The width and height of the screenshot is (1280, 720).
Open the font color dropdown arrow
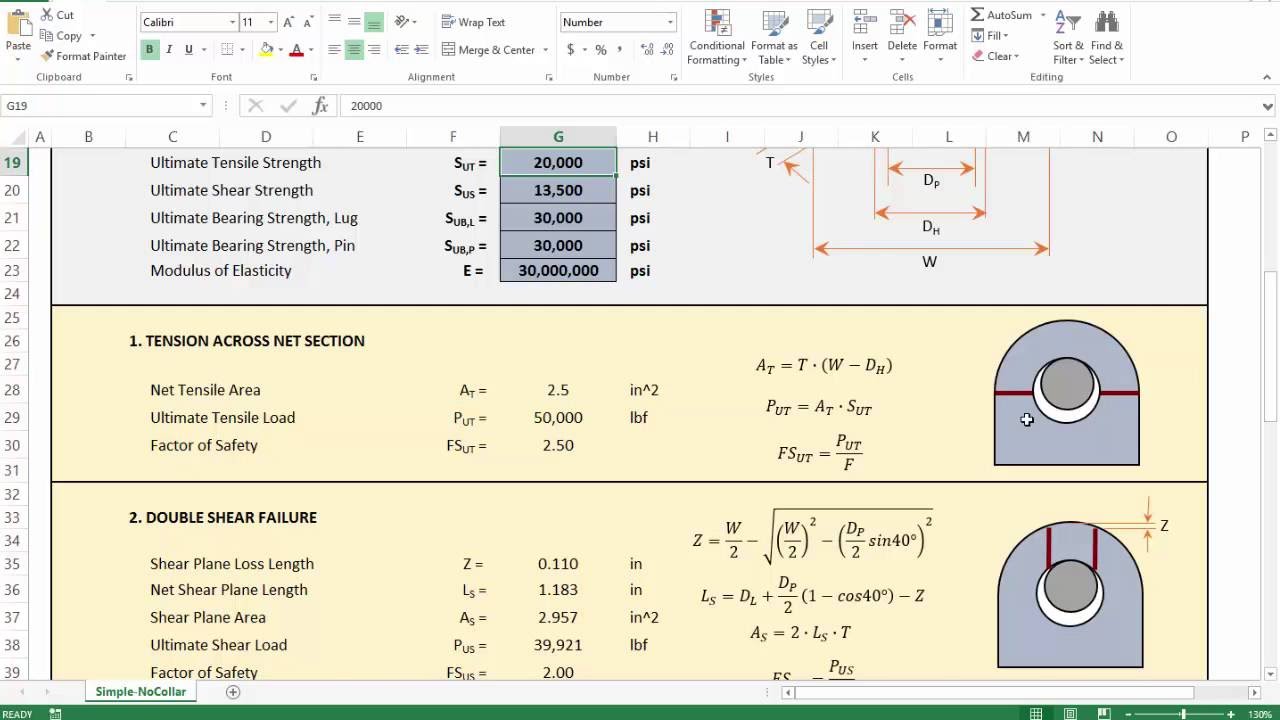(x=310, y=49)
